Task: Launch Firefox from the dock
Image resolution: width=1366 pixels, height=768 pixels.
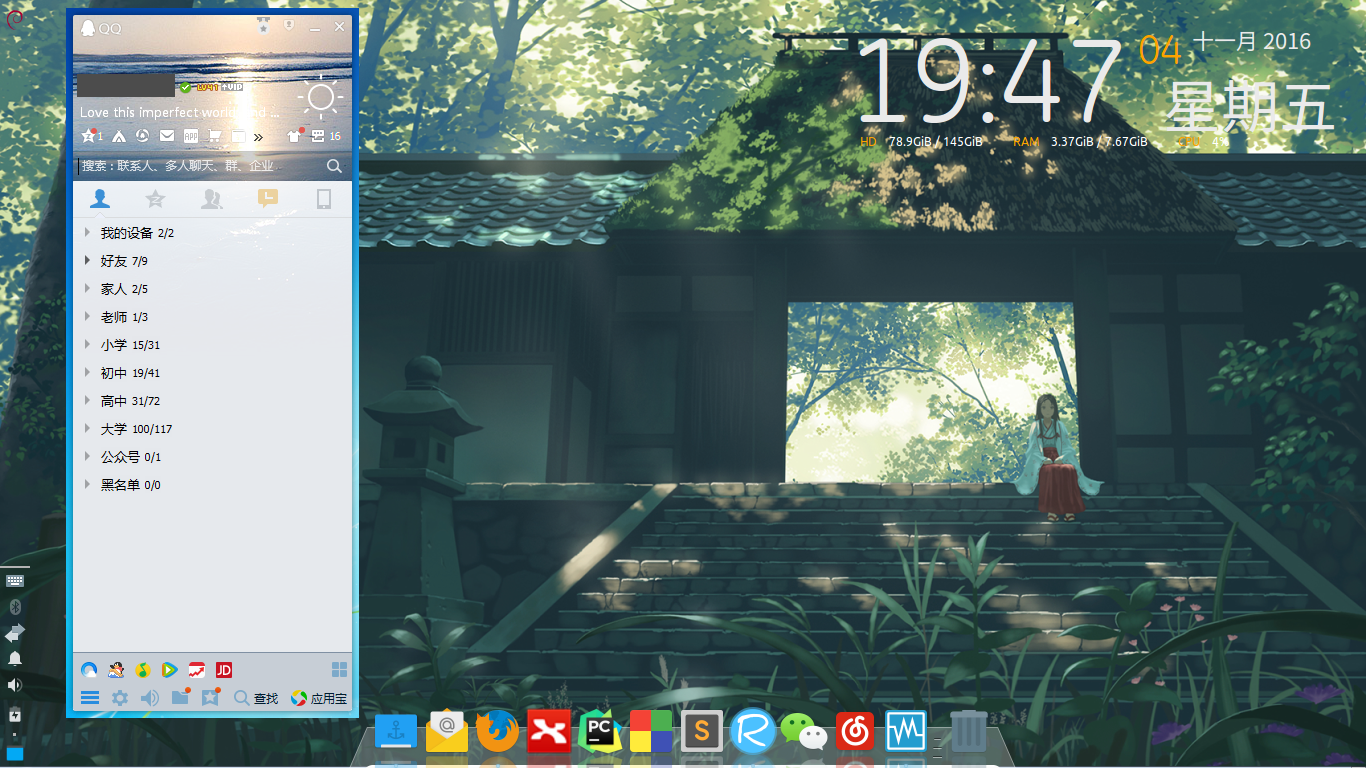Action: 498,731
